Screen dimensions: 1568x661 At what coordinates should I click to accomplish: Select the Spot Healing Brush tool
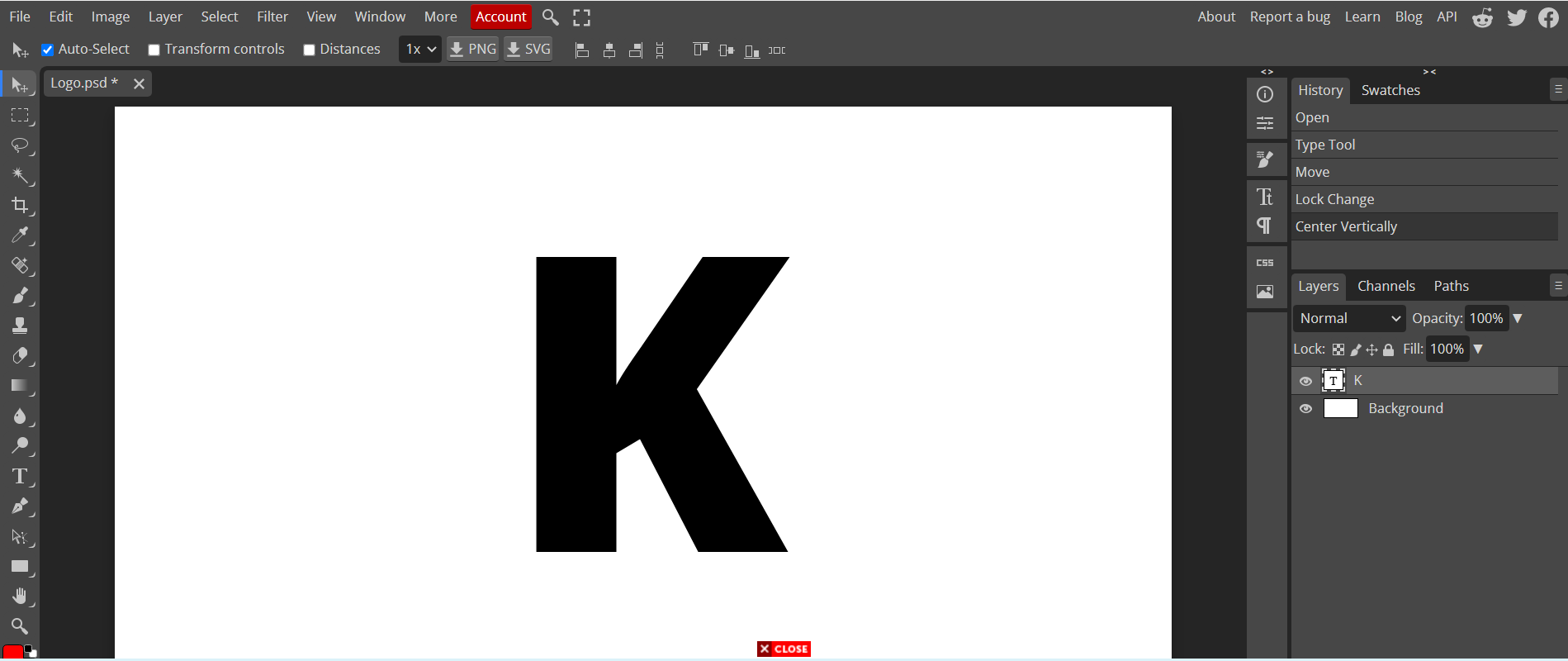[x=20, y=265]
